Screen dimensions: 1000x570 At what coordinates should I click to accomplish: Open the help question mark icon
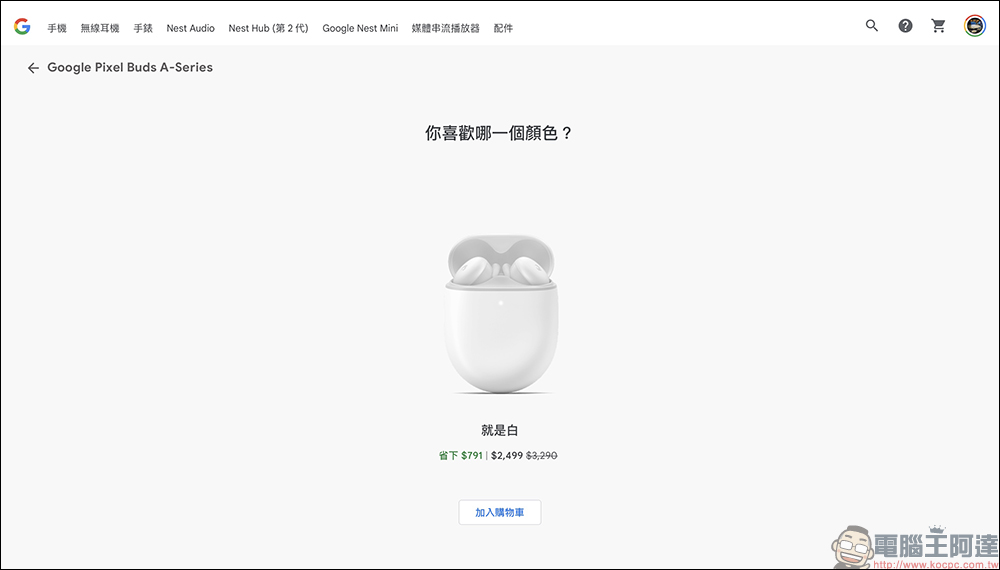tap(905, 26)
